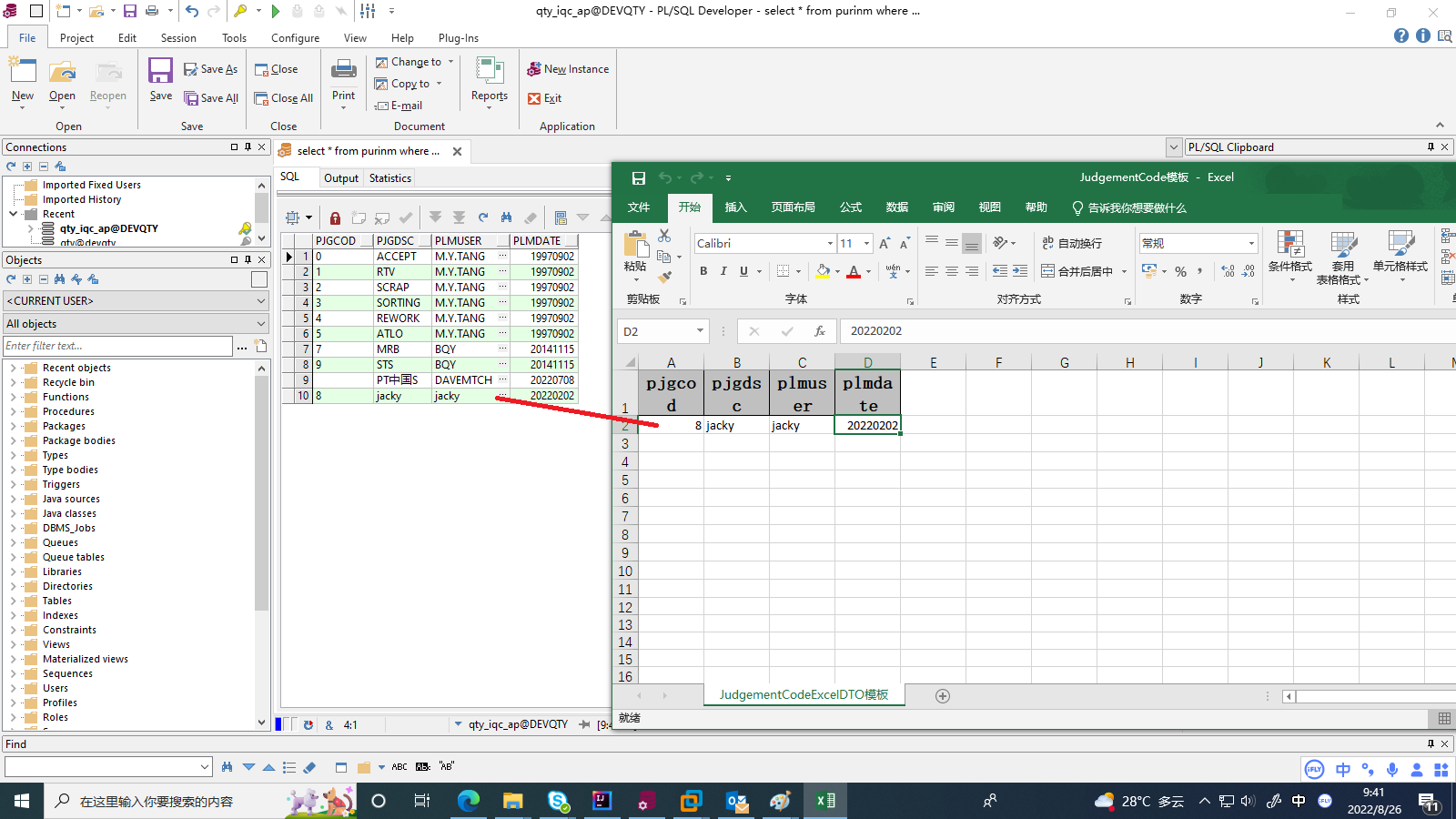Toggle bold formatting in Excel
This screenshot has height=819, width=1456.
(x=703, y=271)
